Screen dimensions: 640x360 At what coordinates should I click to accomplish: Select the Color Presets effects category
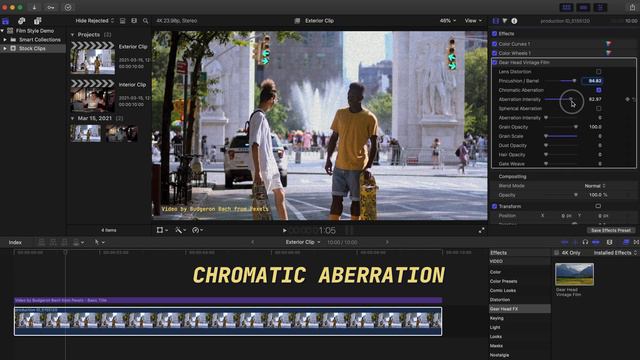point(503,281)
